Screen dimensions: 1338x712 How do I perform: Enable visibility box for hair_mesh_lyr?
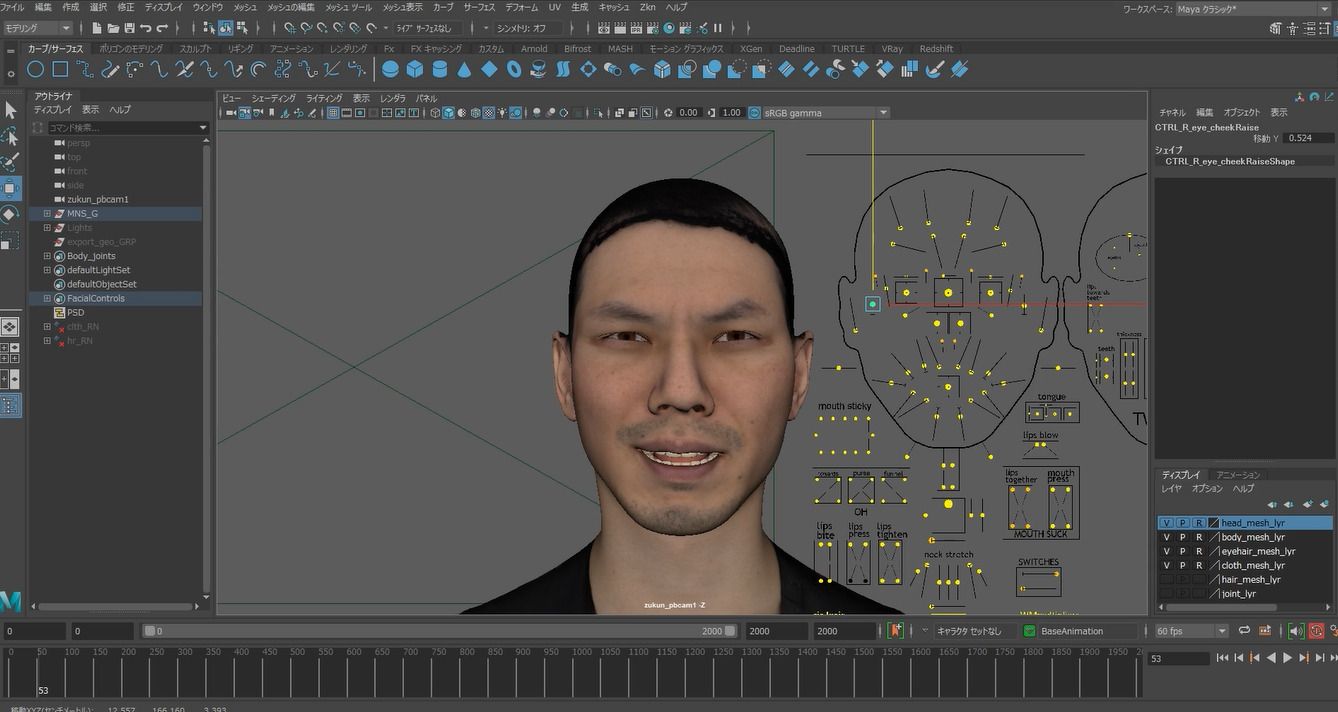pos(1166,579)
